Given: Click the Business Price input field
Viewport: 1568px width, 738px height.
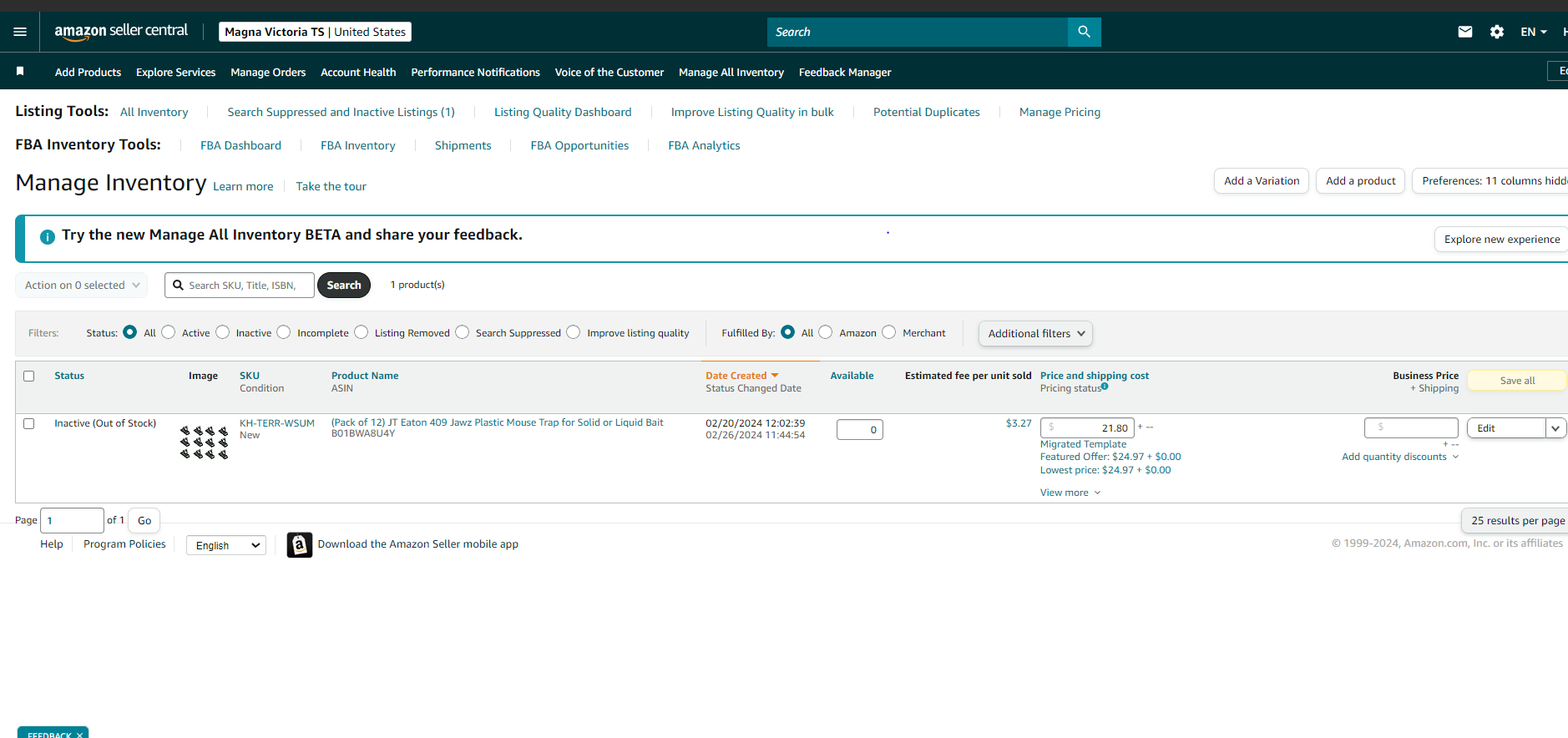Looking at the screenshot, I should 1411,427.
